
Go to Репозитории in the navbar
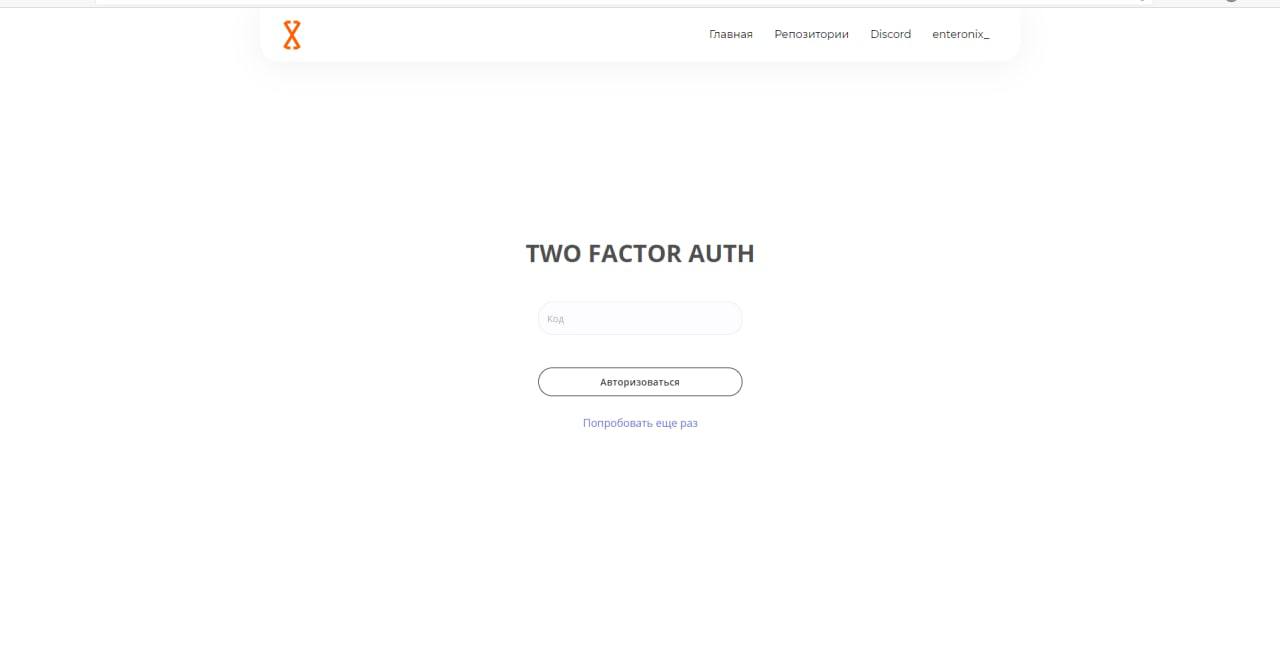[x=811, y=34]
